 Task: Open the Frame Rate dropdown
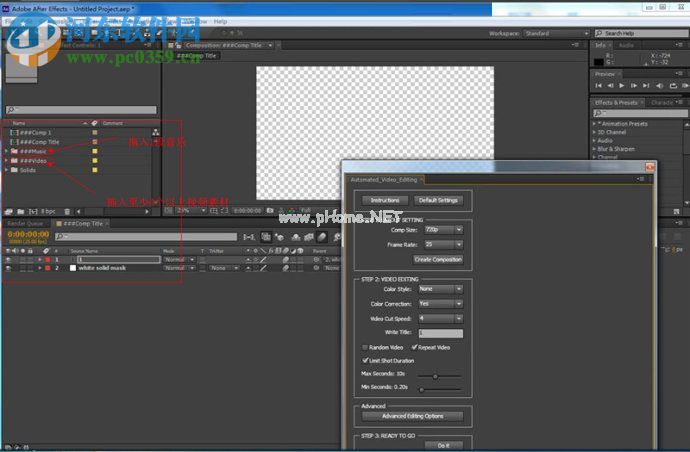[443, 244]
